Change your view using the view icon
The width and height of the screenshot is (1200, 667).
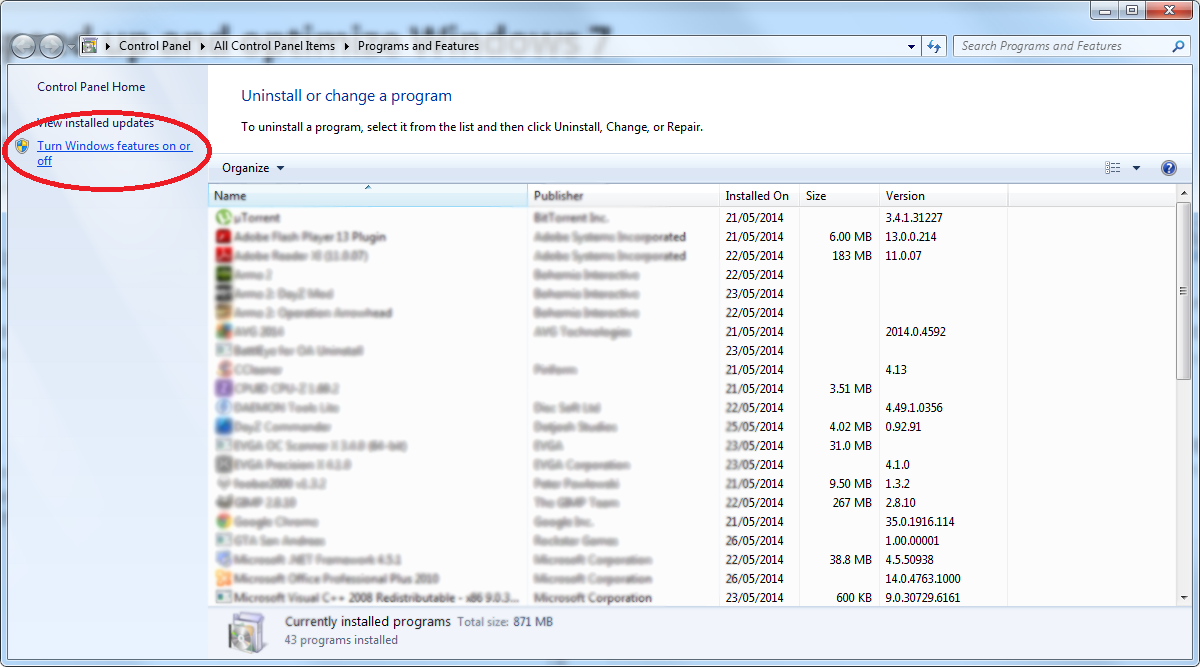(1113, 168)
